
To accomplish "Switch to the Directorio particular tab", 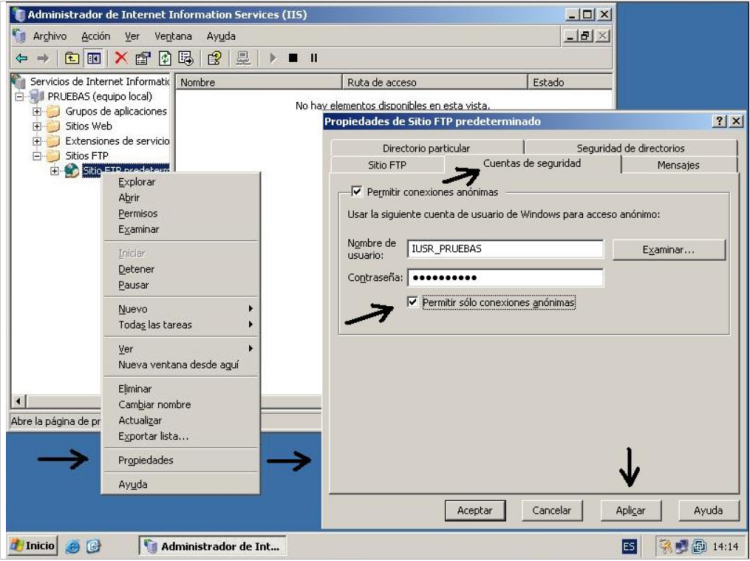I will (x=426, y=148).
